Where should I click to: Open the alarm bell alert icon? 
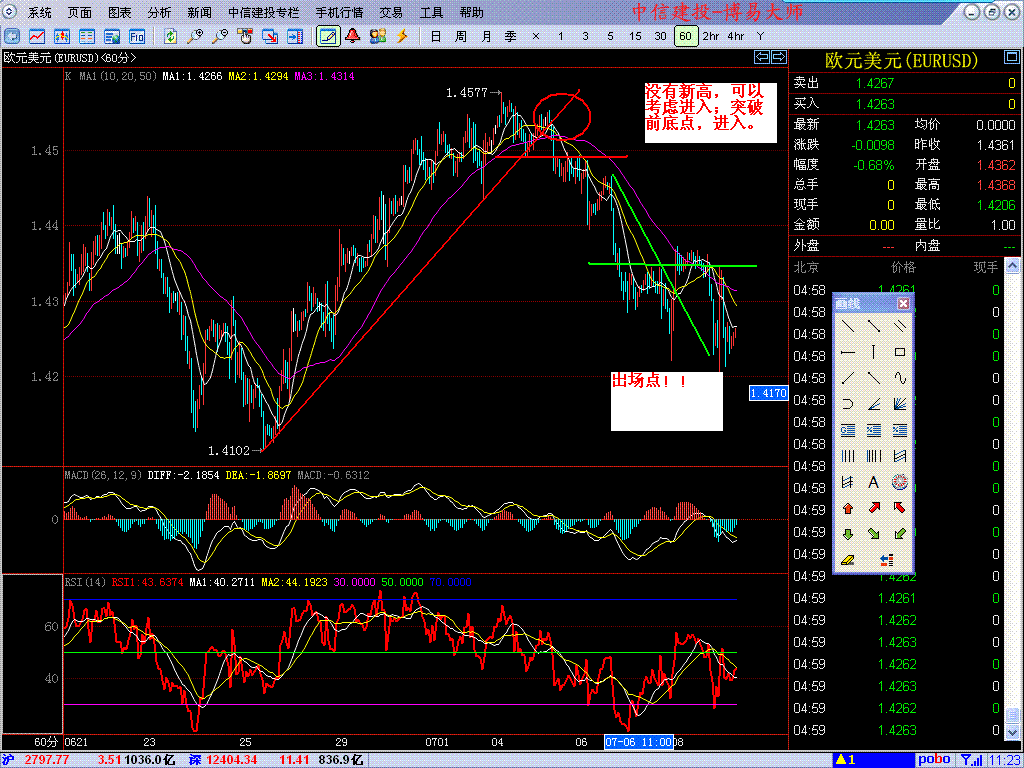(353, 37)
